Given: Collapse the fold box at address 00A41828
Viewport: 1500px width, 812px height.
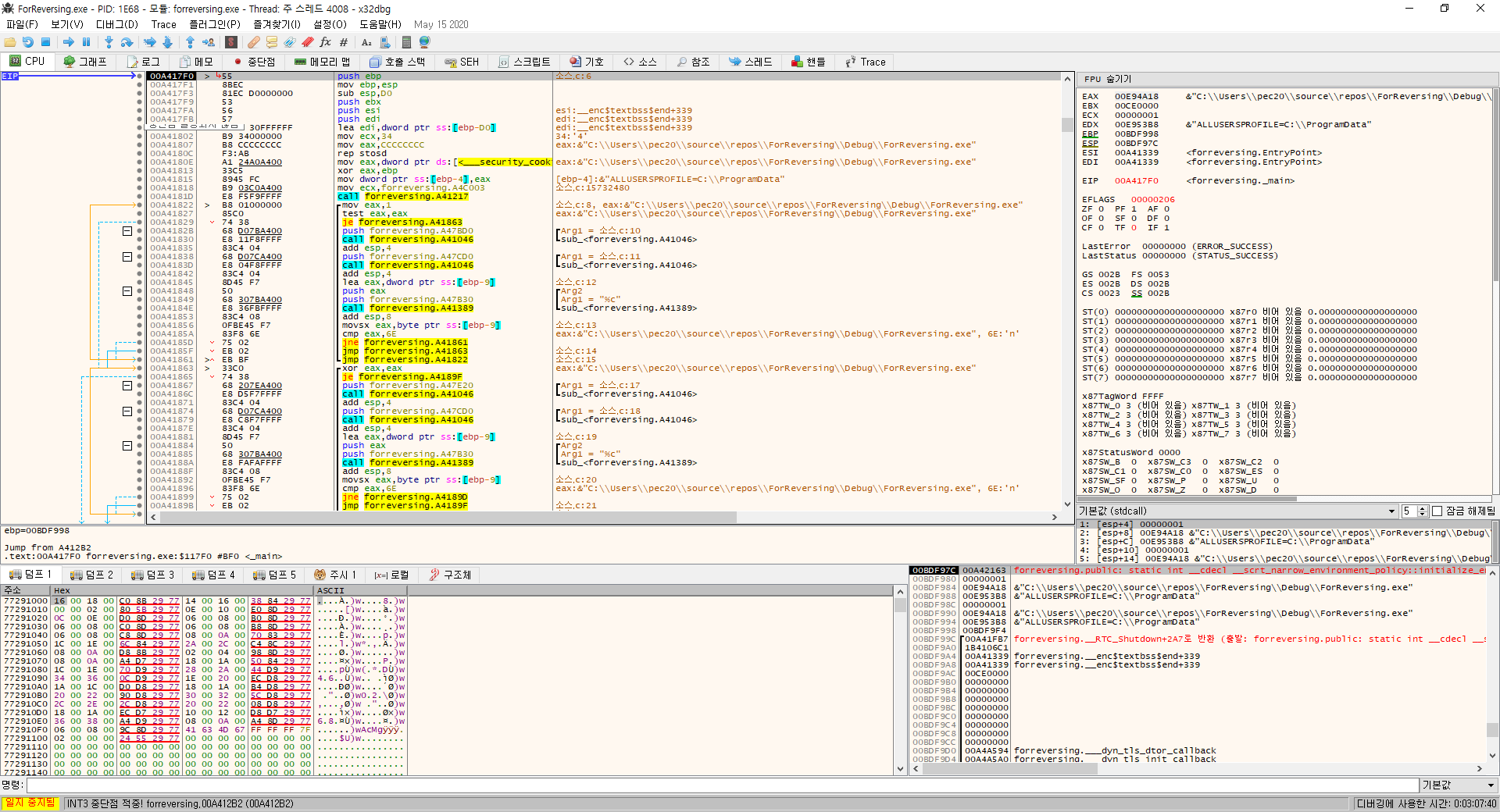Looking at the screenshot, I should (x=127, y=231).
